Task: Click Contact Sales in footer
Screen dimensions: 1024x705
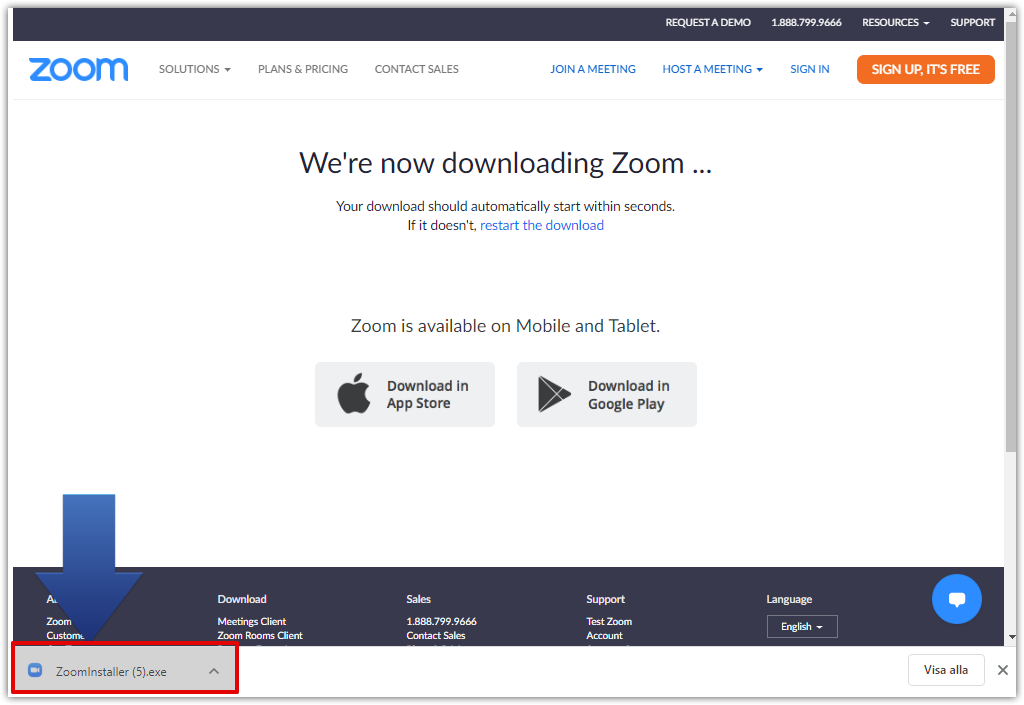Action: pyautogui.click(x=436, y=635)
